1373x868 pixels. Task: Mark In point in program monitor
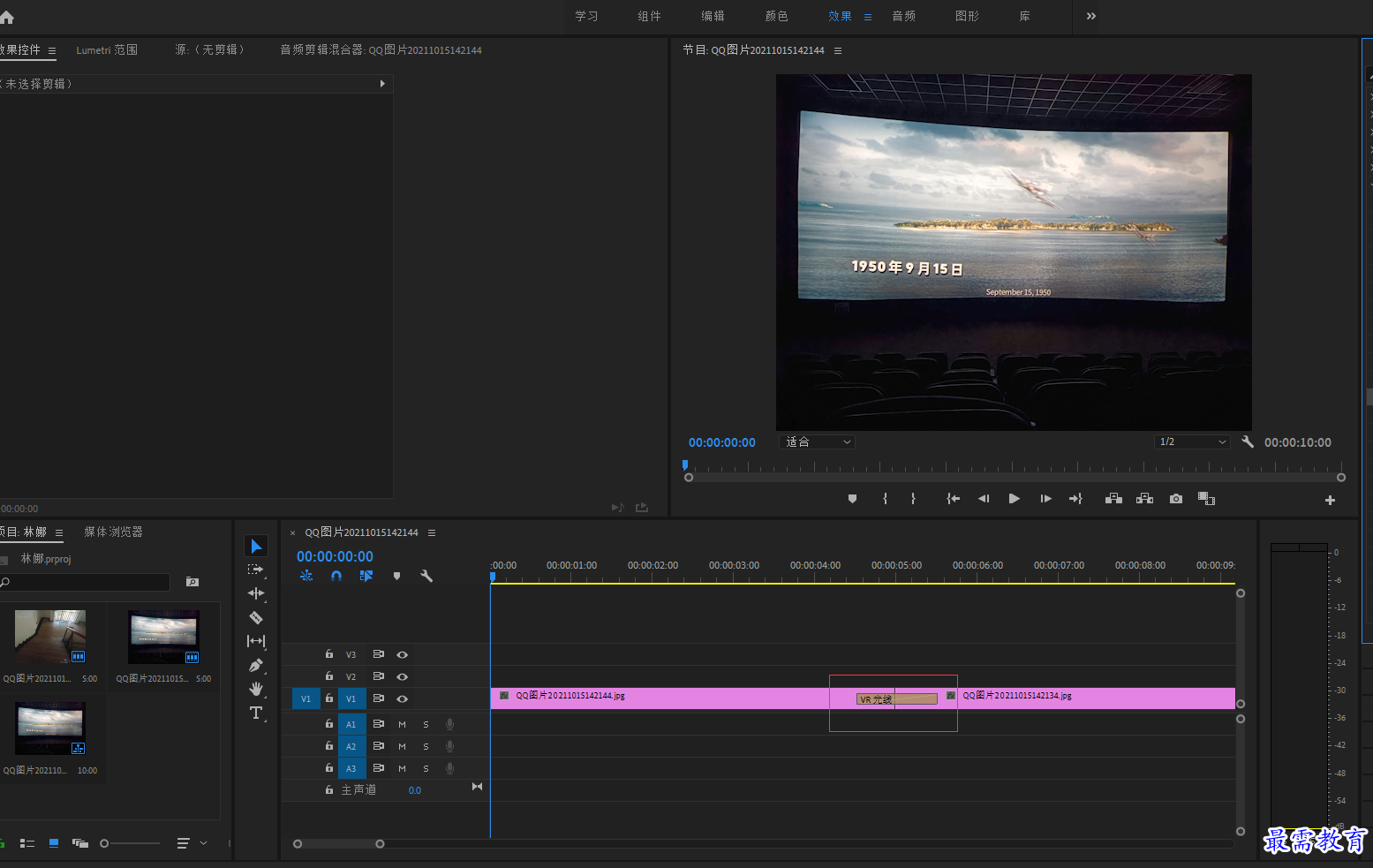click(885, 499)
